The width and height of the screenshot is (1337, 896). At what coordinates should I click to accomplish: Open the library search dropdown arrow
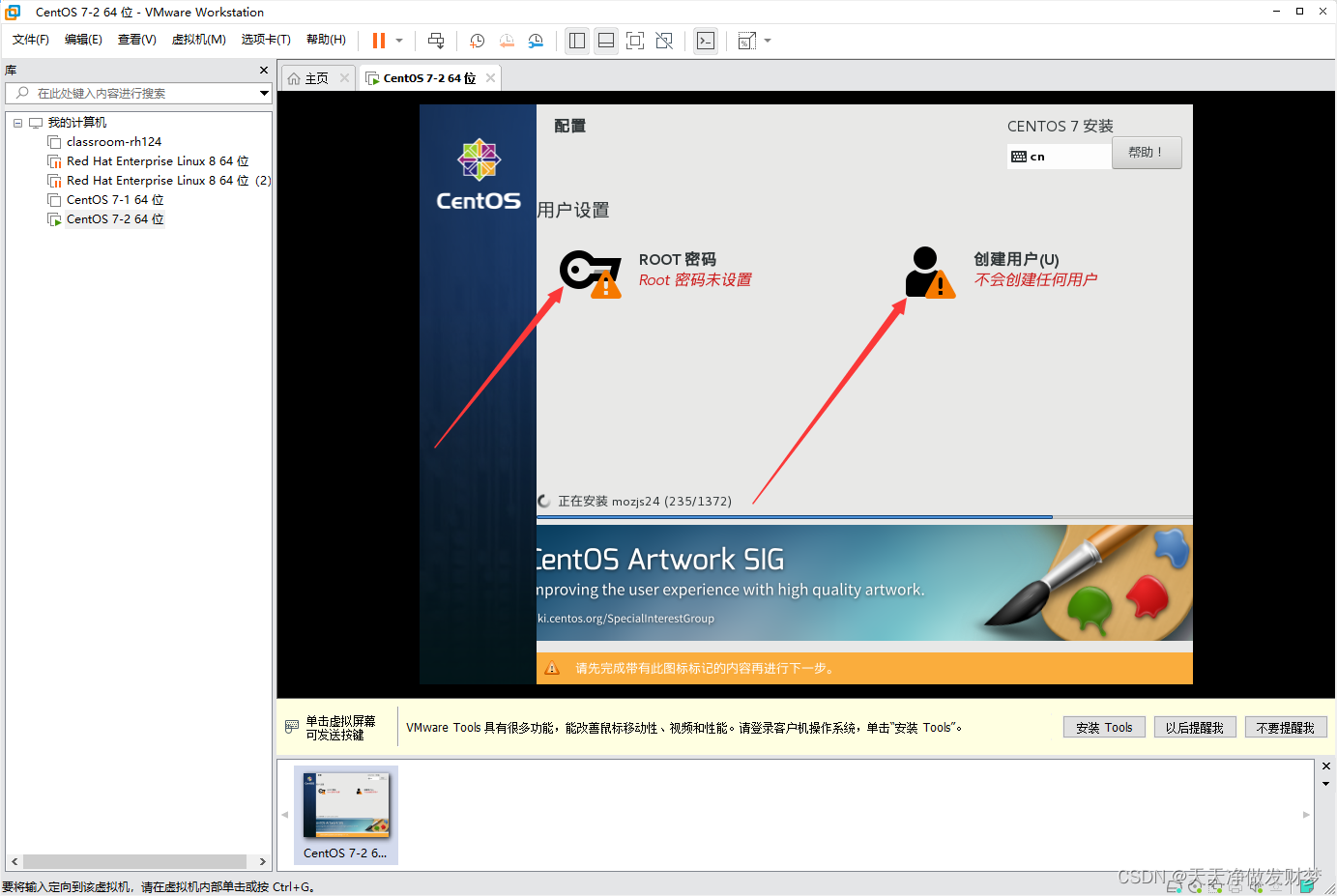point(264,93)
